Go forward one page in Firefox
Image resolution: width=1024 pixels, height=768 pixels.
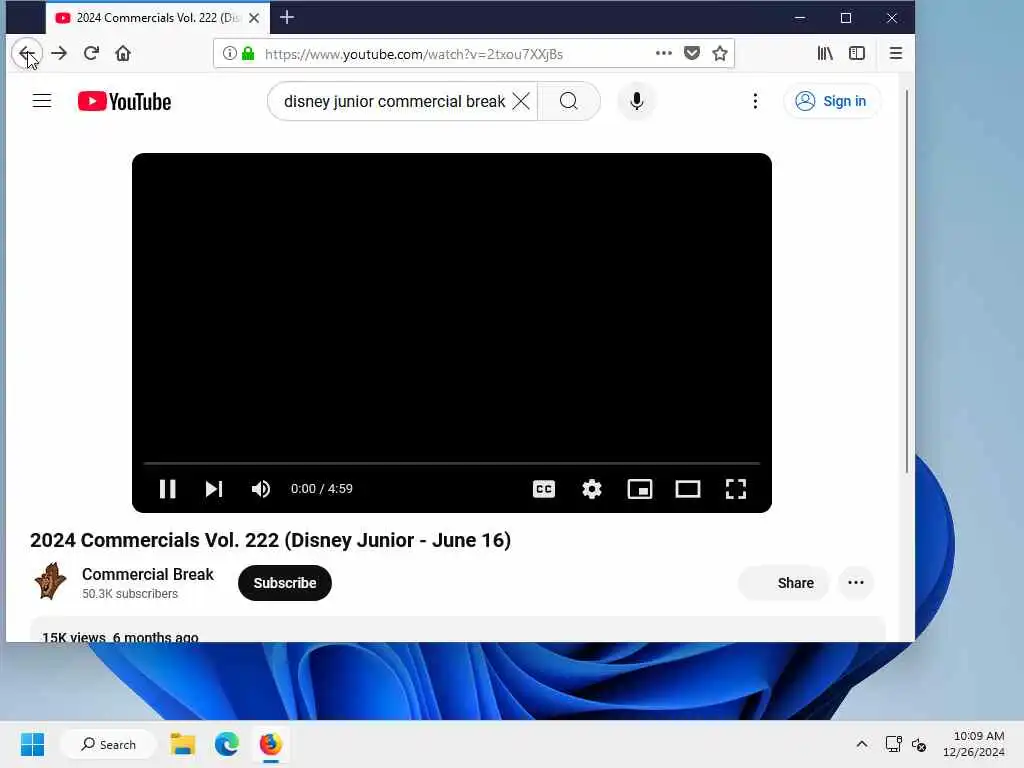coord(59,54)
